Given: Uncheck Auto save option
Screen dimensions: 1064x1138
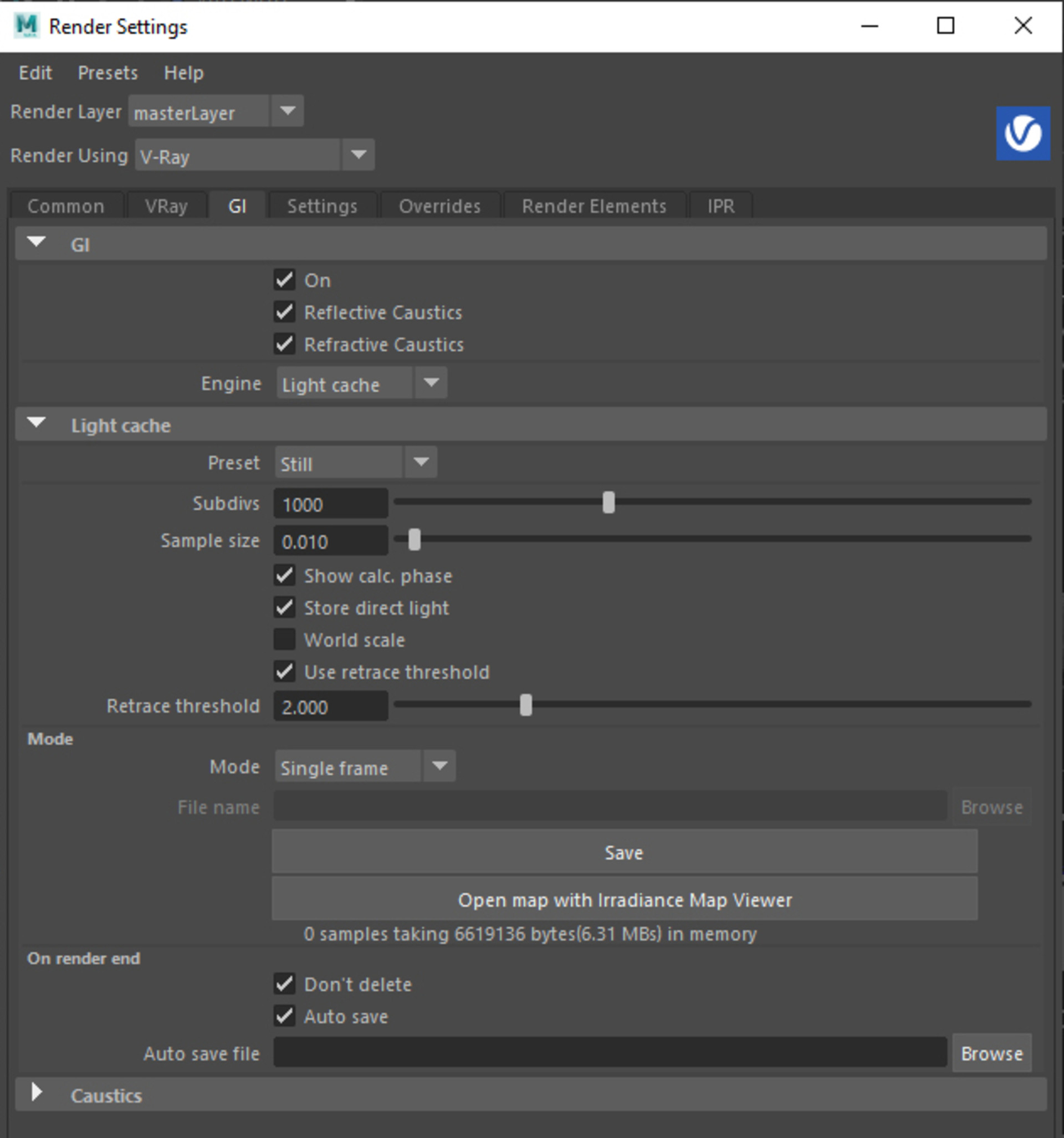Looking at the screenshot, I should (285, 1016).
